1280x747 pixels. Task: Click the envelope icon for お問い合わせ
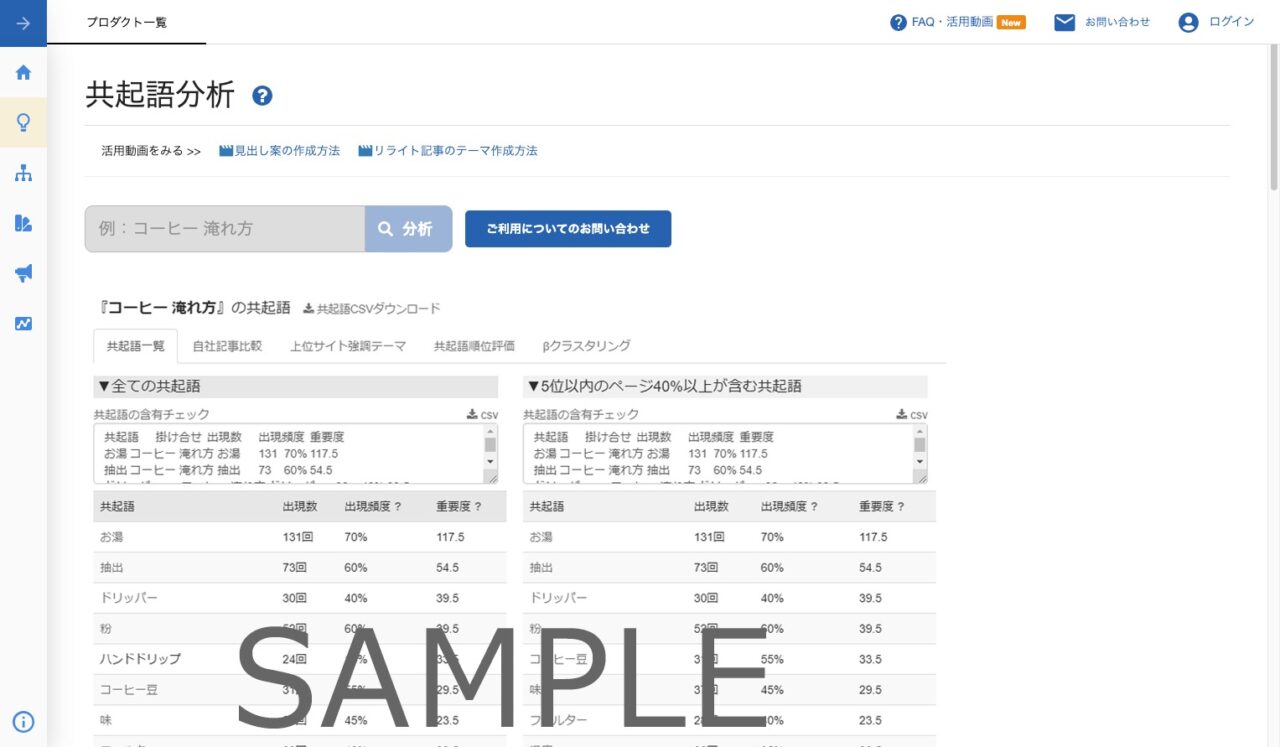[1064, 22]
